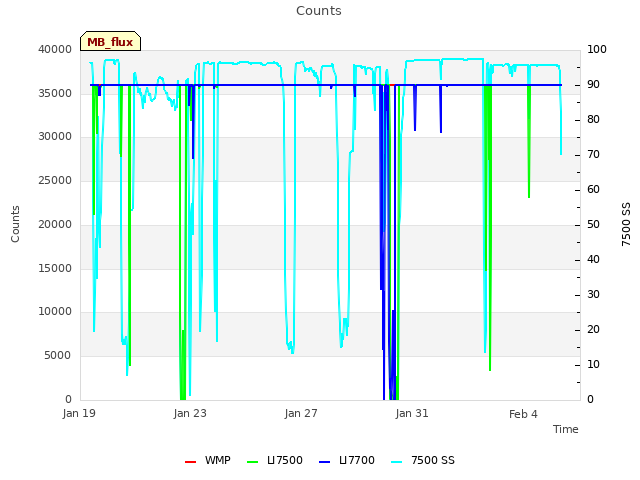
Task: Click the green LI7500 legend swatch
Action: 253,462
